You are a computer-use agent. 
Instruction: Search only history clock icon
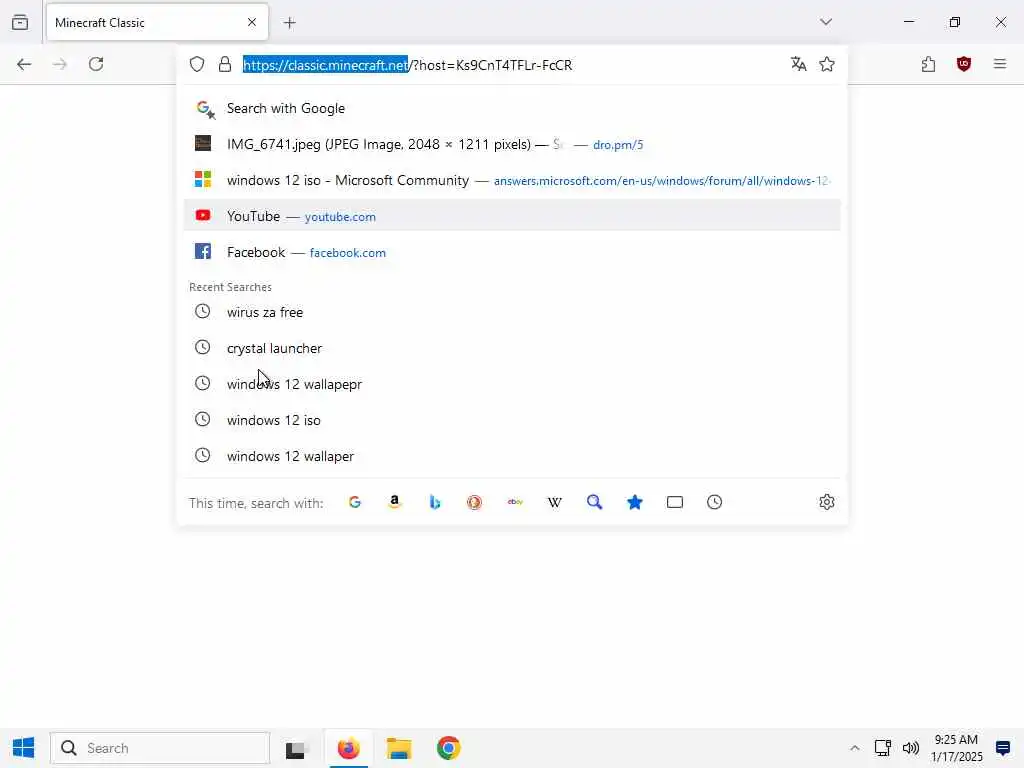tap(714, 502)
